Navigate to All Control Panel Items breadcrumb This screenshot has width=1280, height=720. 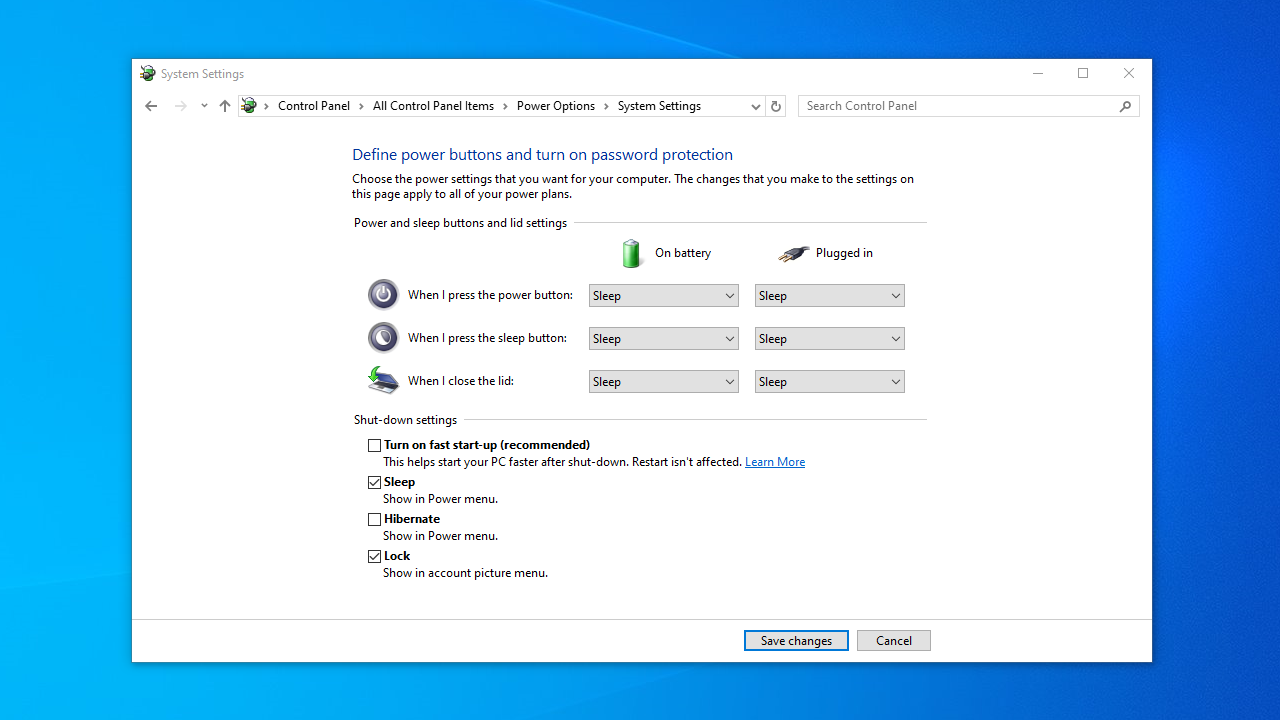(x=433, y=106)
